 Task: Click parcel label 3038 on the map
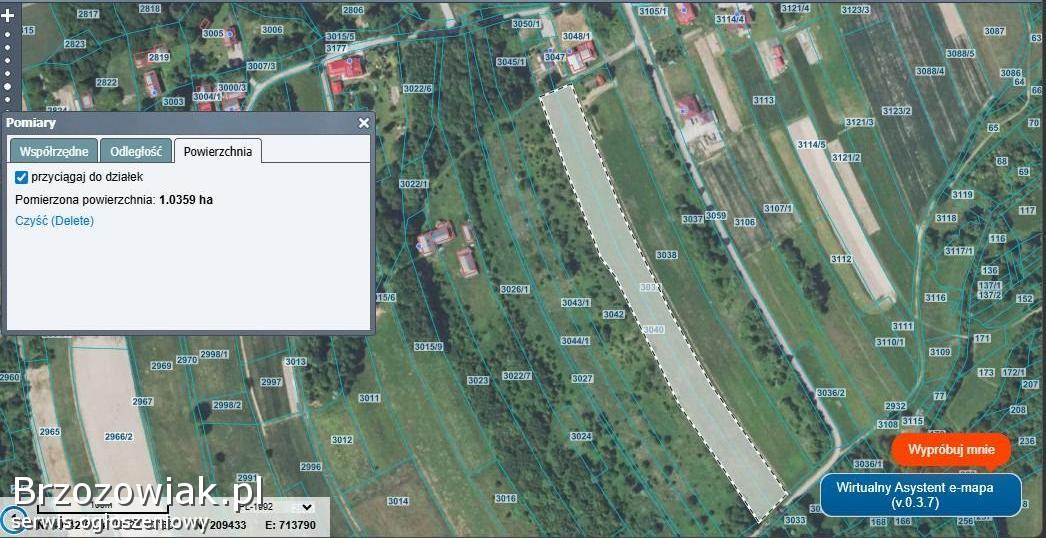point(666,255)
